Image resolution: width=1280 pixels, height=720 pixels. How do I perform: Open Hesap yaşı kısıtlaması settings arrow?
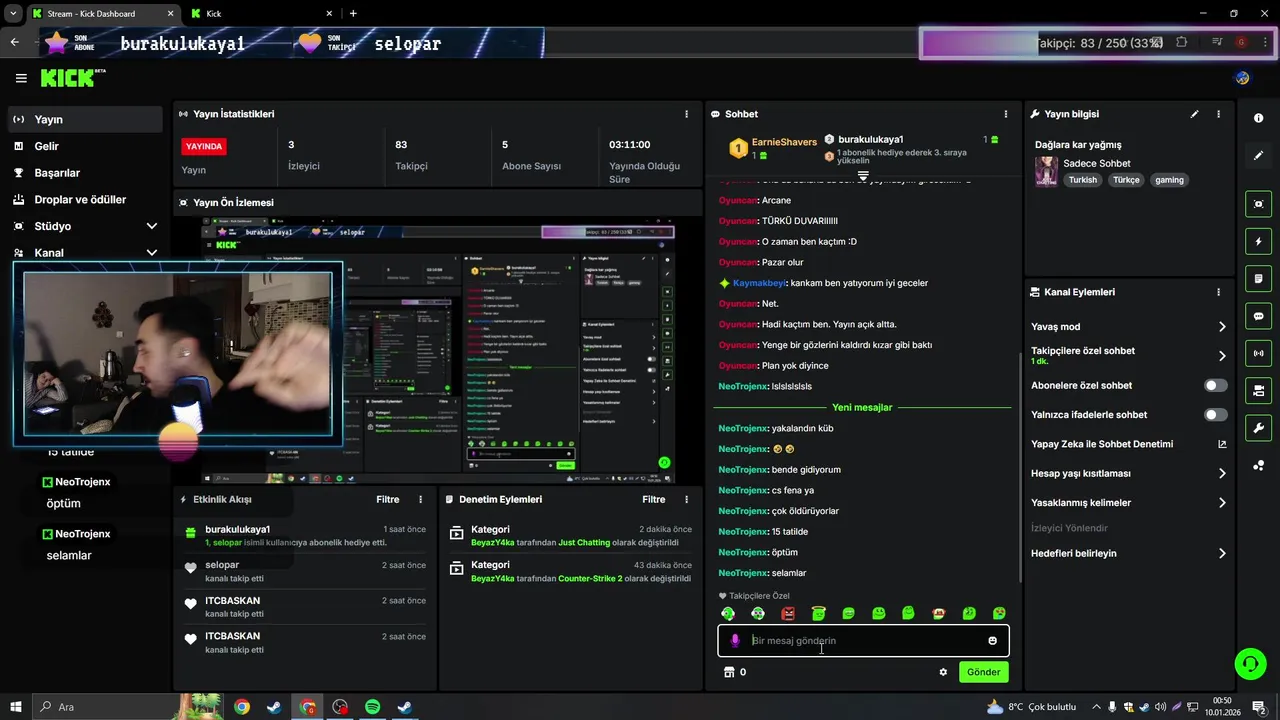tap(1222, 473)
